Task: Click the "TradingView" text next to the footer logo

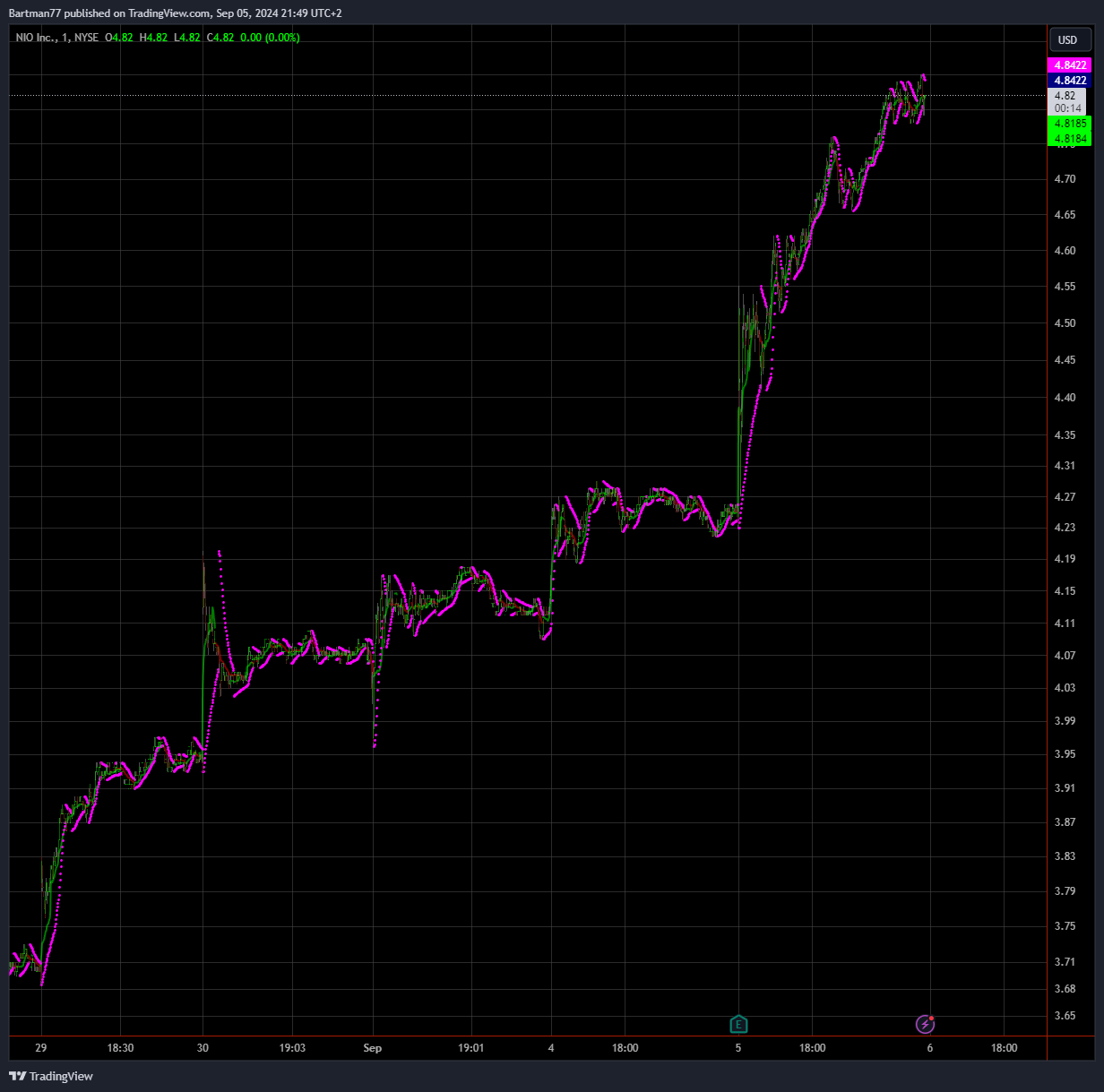Action: point(63,1076)
